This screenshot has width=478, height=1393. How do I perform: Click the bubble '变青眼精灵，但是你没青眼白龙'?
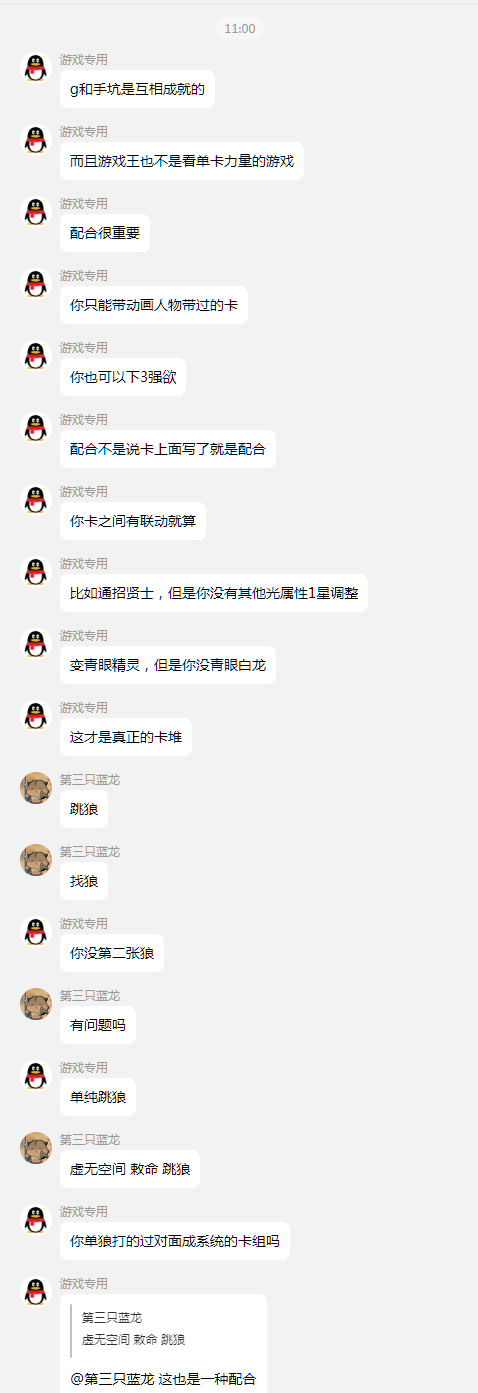168,665
